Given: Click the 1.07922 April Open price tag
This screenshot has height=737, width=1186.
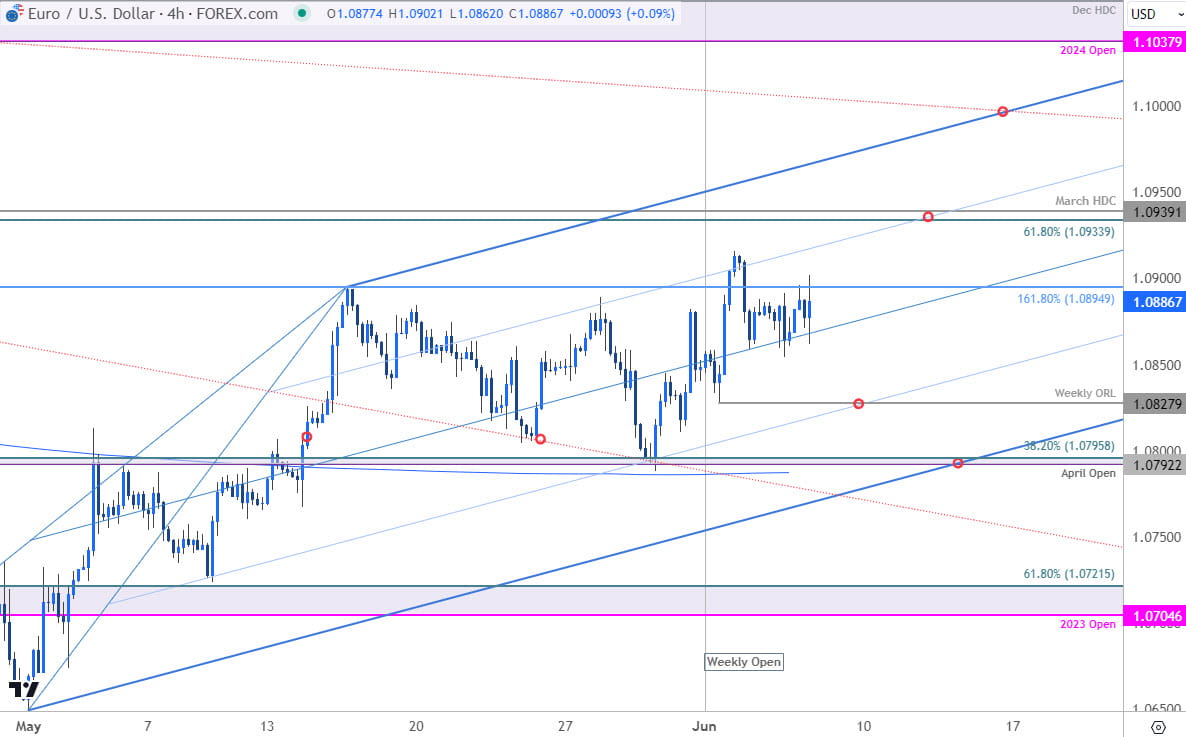Looking at the screenshot, I should [1155, 464].
